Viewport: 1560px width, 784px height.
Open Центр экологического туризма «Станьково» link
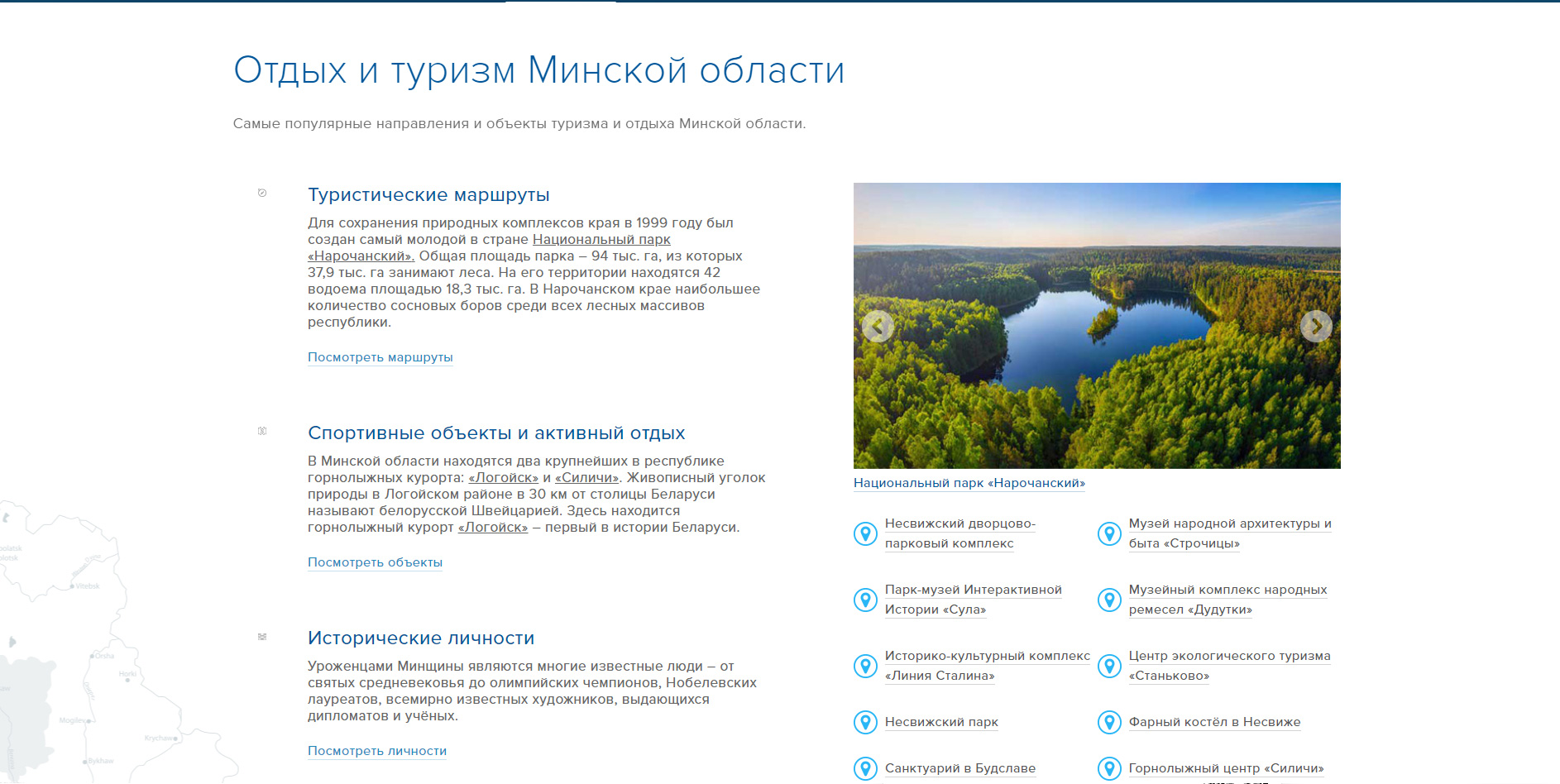1230,666
